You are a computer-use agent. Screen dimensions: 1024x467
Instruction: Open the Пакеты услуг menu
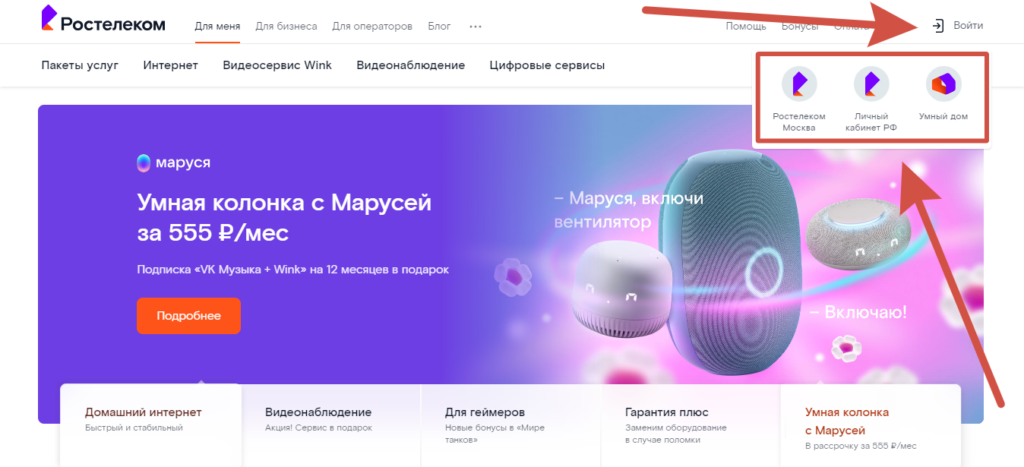click(x=80, y=65)
